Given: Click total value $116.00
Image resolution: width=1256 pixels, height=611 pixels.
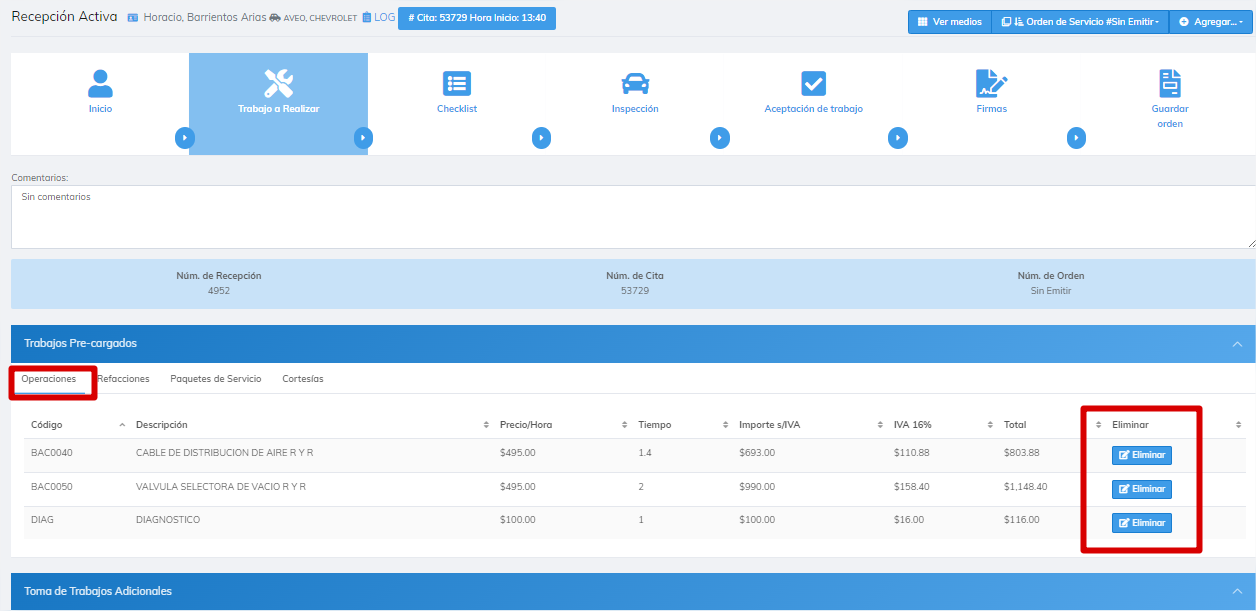Looking at the screenshot, I should pos(1021,520).
